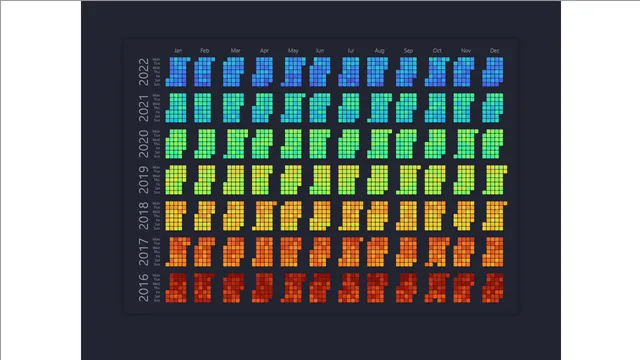The height and width of the screenshot is (360, 640).
Task: Select the April 2017 heatmap block
Action: [262, 252]
